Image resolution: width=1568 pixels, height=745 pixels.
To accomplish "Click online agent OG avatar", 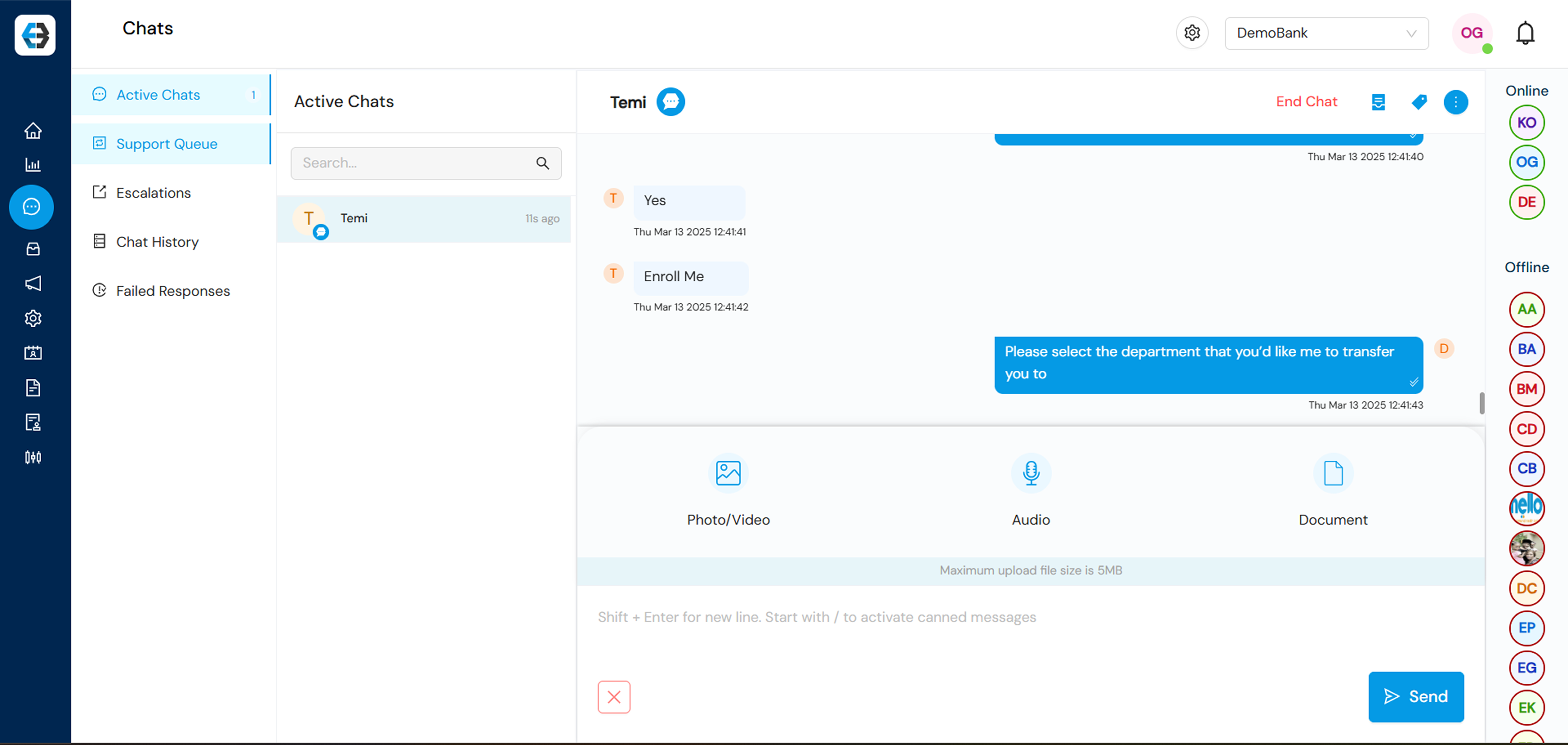I will coord(1527,163).
